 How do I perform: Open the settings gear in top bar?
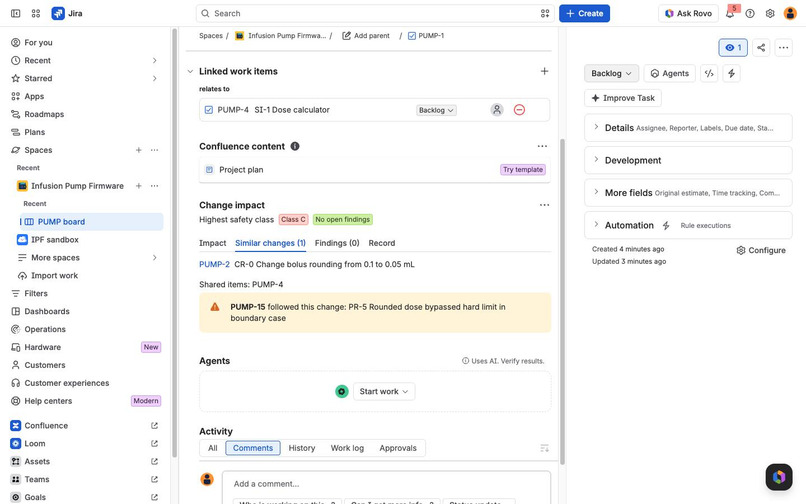coord(770,13)
